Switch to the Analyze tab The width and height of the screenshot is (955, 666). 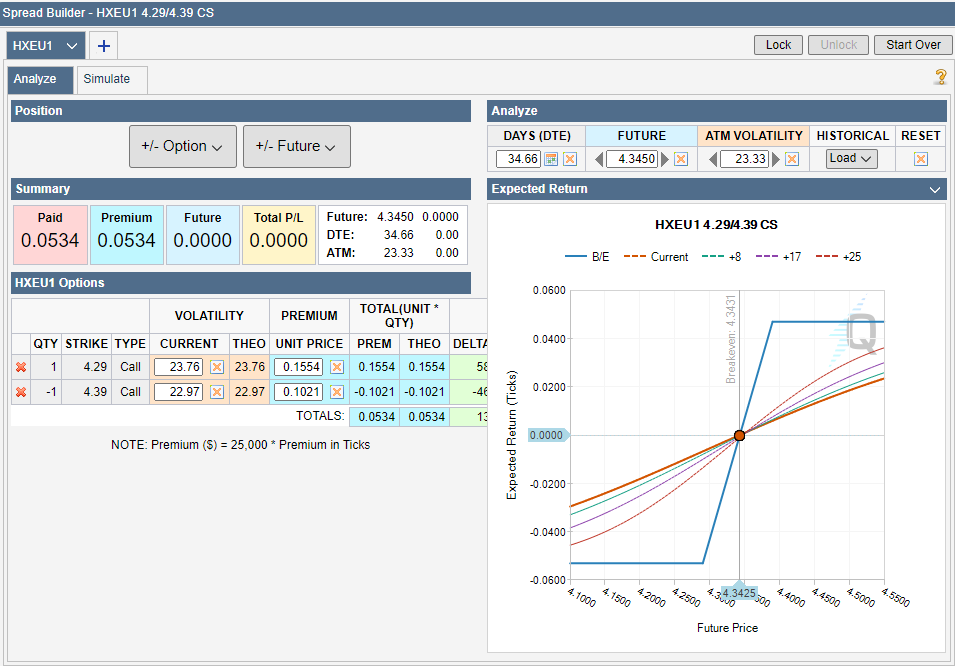(41, 79)
